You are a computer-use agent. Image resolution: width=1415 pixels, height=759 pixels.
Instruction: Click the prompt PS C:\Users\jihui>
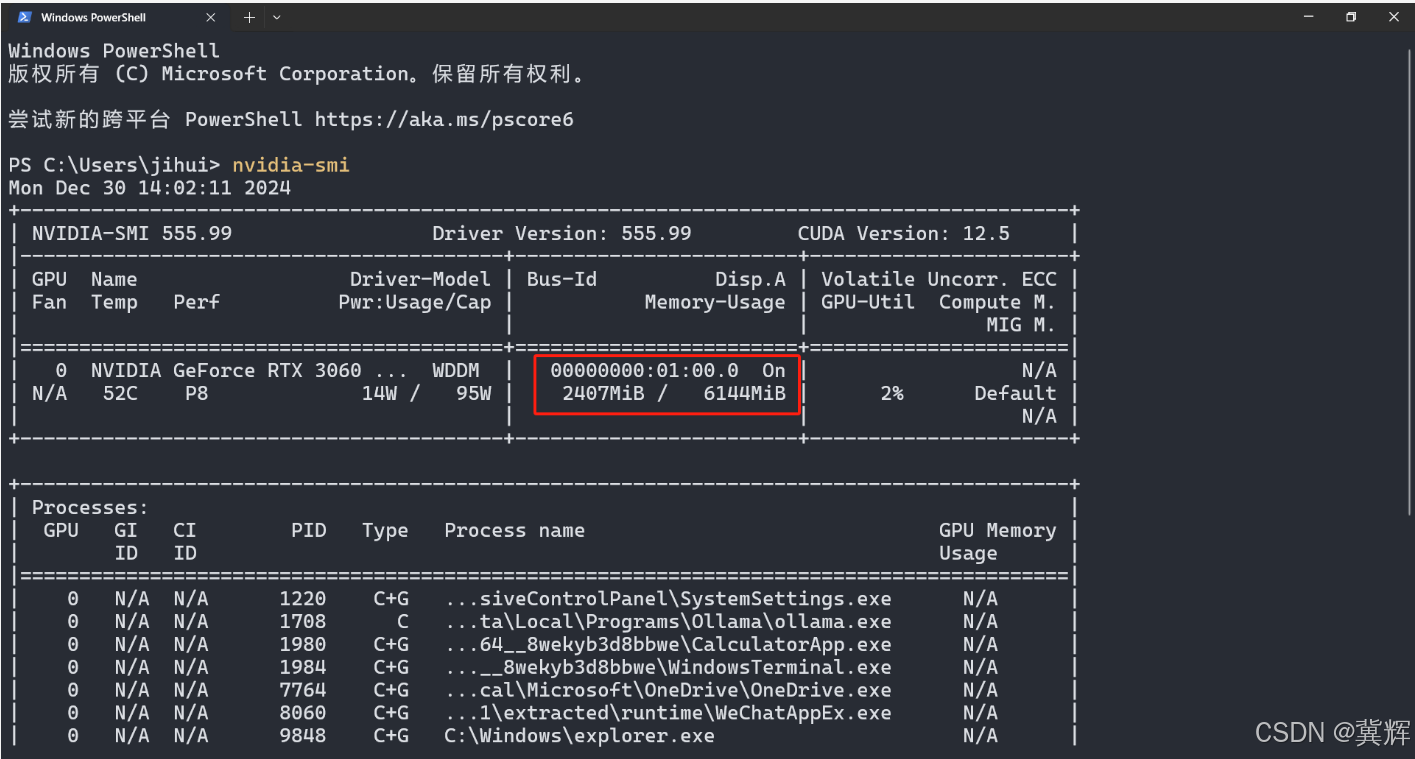point(114,165)
